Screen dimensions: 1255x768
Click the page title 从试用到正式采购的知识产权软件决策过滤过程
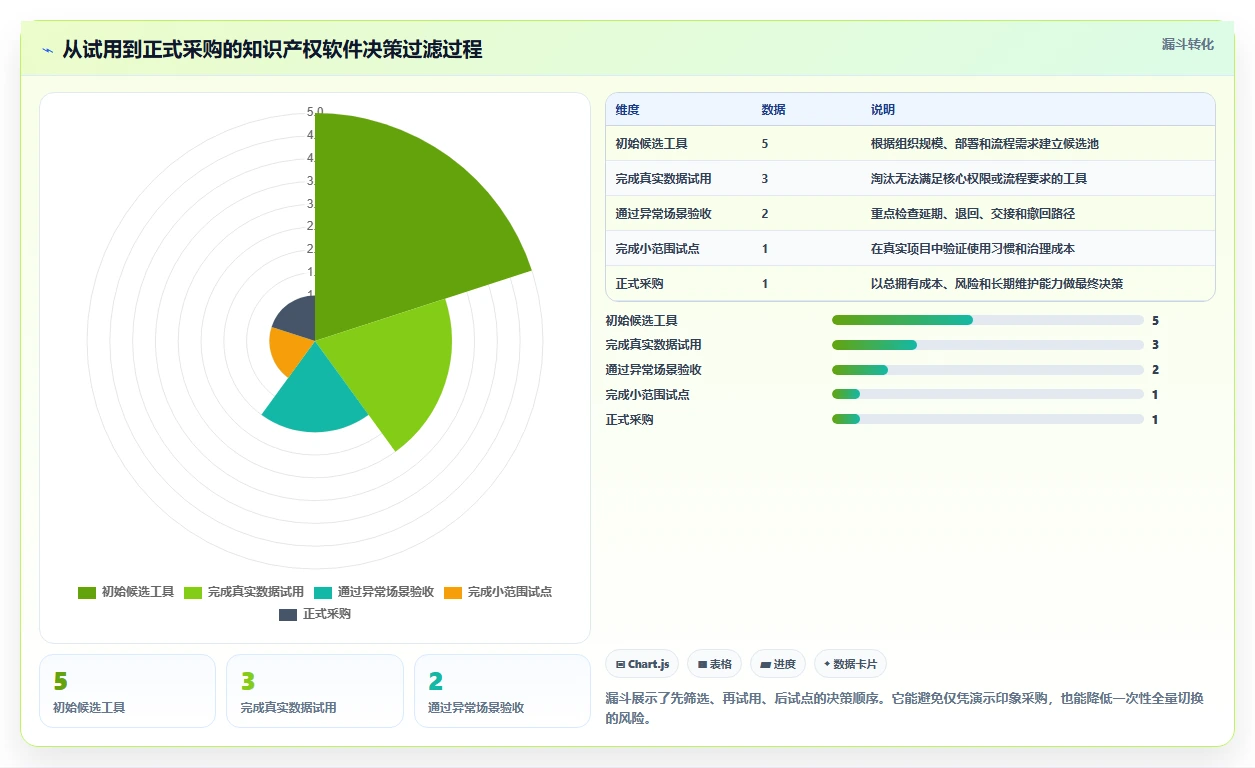(x=272, y=50)
